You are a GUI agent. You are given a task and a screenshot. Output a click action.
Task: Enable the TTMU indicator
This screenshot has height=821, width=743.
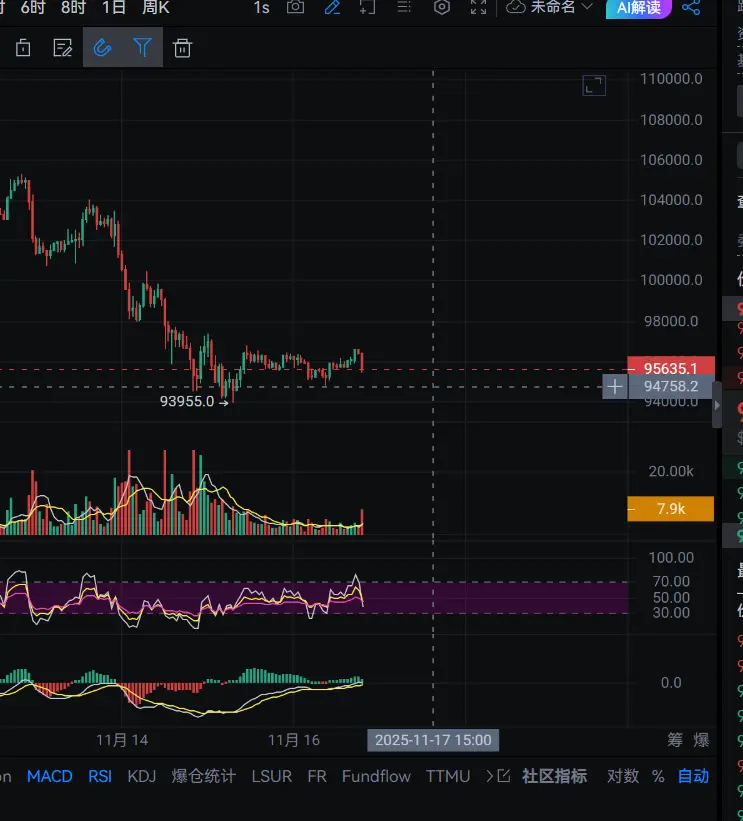click(448, 776)
